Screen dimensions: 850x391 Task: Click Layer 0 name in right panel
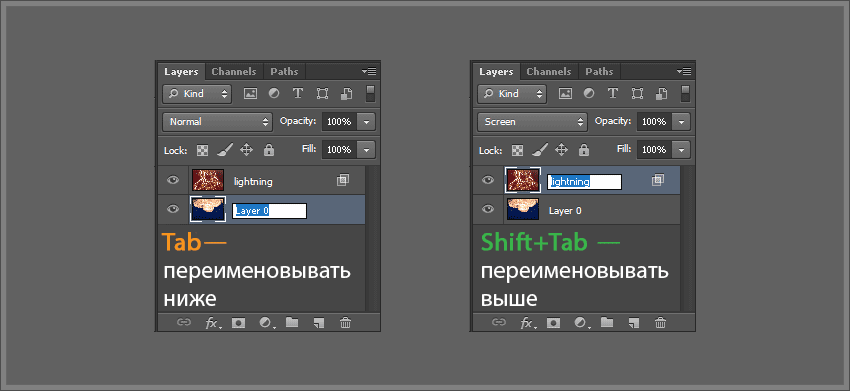(x=565, y=211)
